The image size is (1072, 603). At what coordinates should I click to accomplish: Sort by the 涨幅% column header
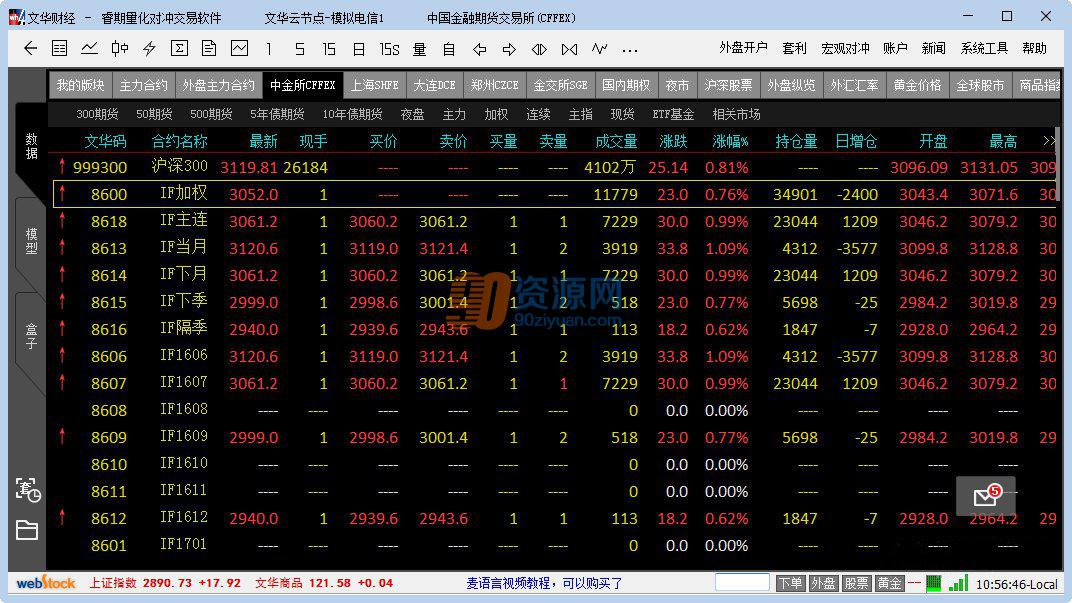tap(729, 142)
